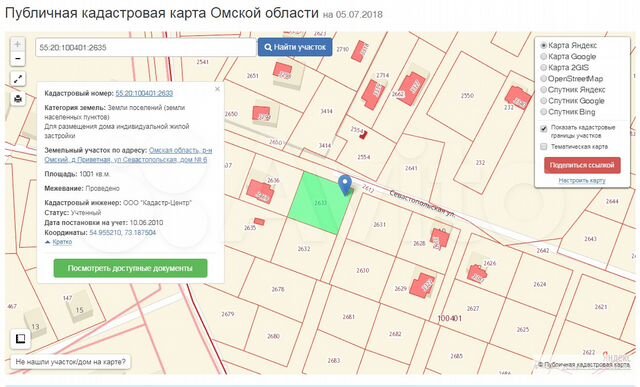Image resolution: width=640 pixels, height=387 pixels.
Task: Select the green highlighted parcel 2633
Action: [x=320, y=203]
